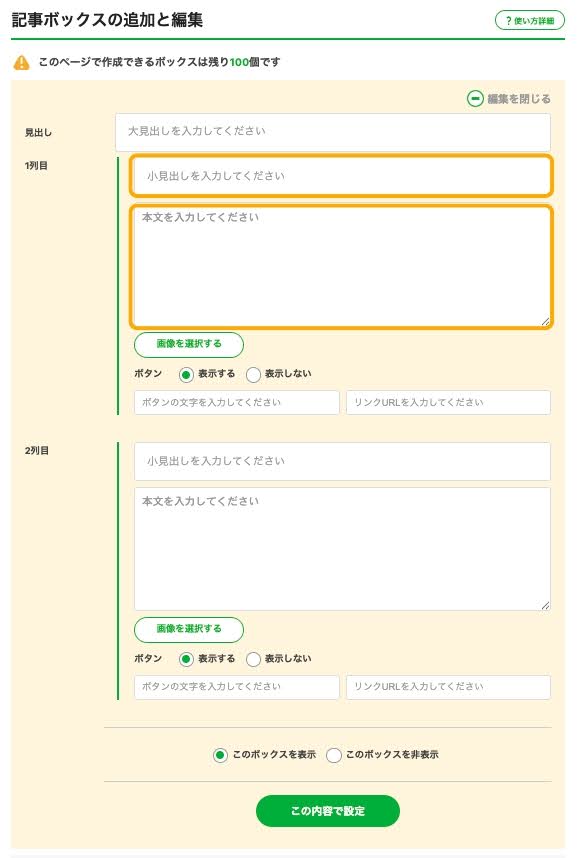The width and height of the screenshot is (577, 858).
Task: Select 表示しない radio for 2列目 button
Action: point(253,659)
